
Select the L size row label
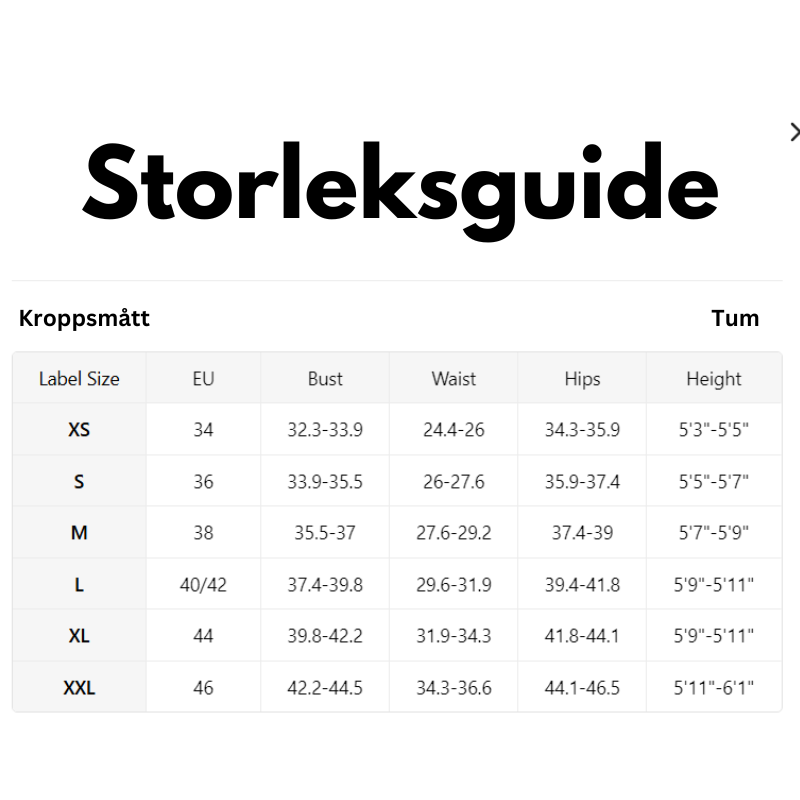(x=79, y=585)
